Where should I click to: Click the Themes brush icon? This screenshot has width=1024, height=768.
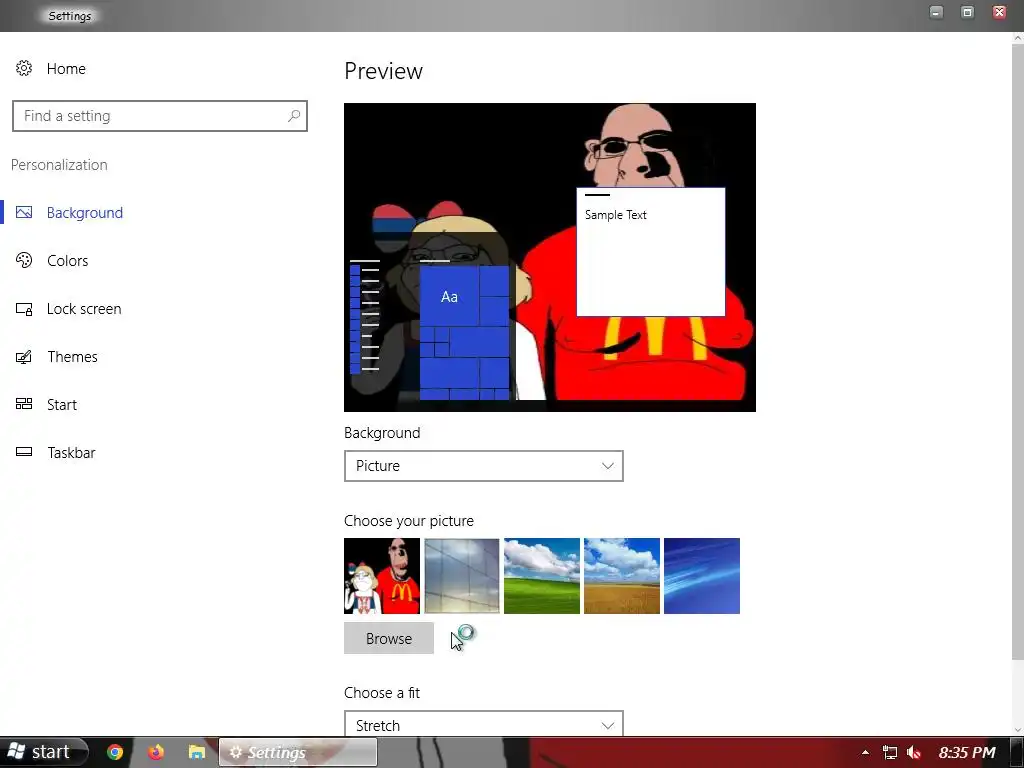(x=24, y=357)
